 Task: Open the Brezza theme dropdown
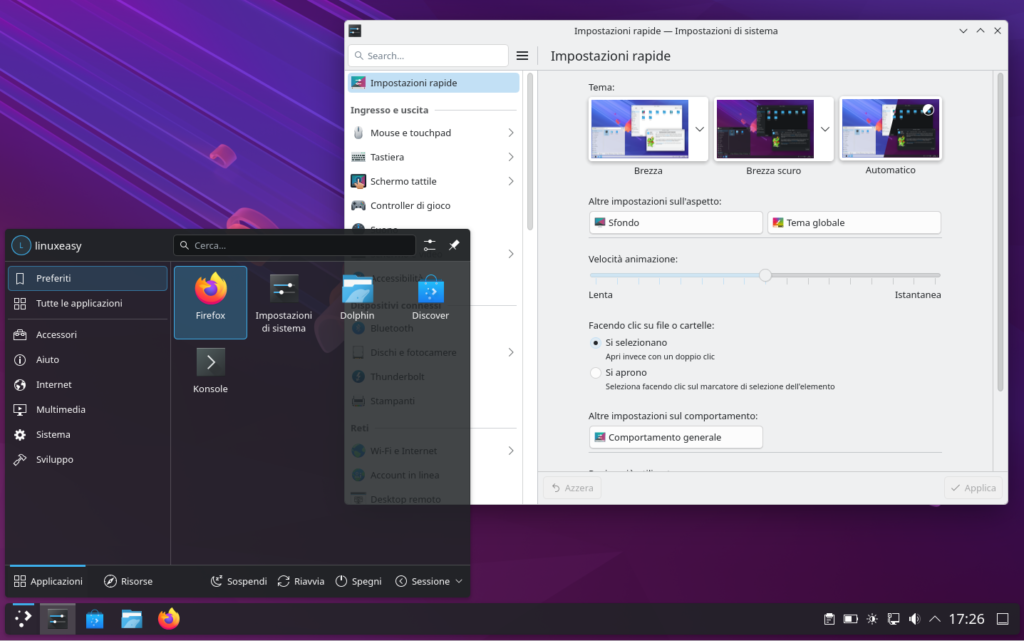(700, 128)
